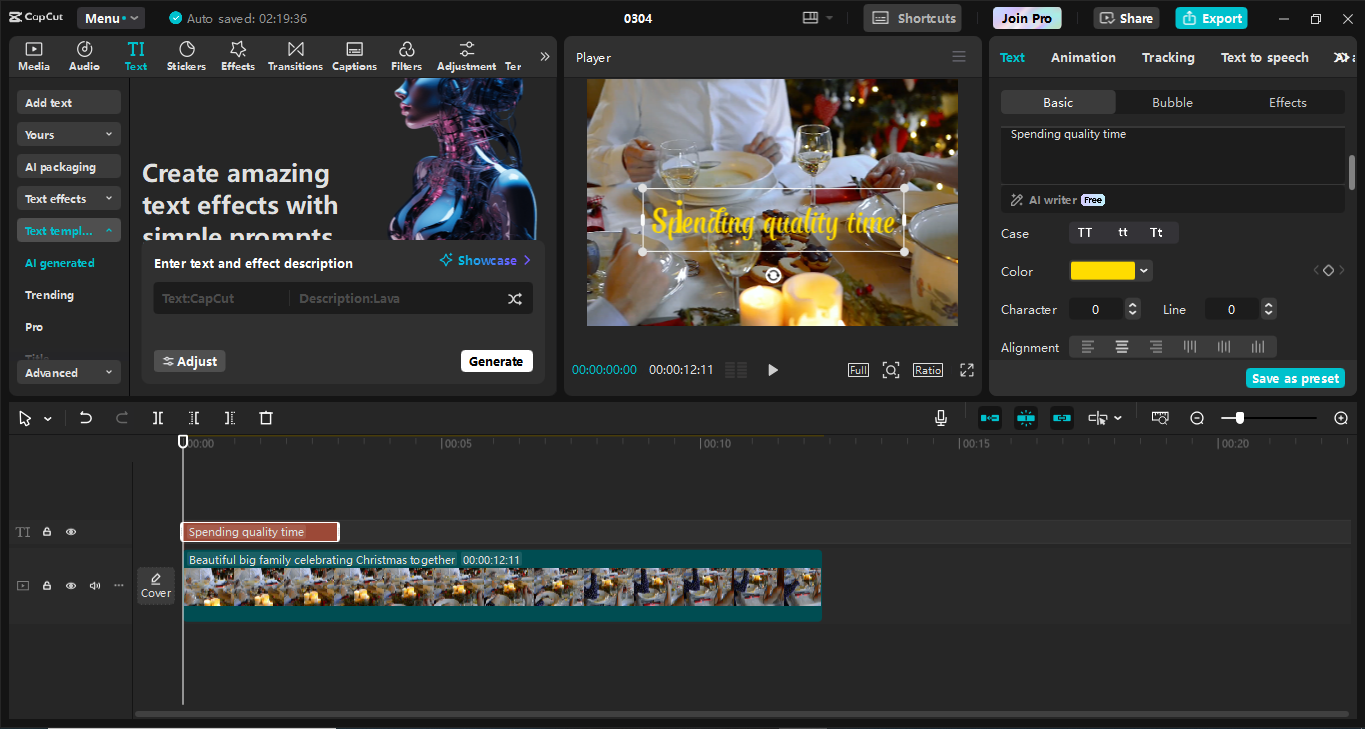
Task: Open the Transitions panel
Action: click(295, 55)
